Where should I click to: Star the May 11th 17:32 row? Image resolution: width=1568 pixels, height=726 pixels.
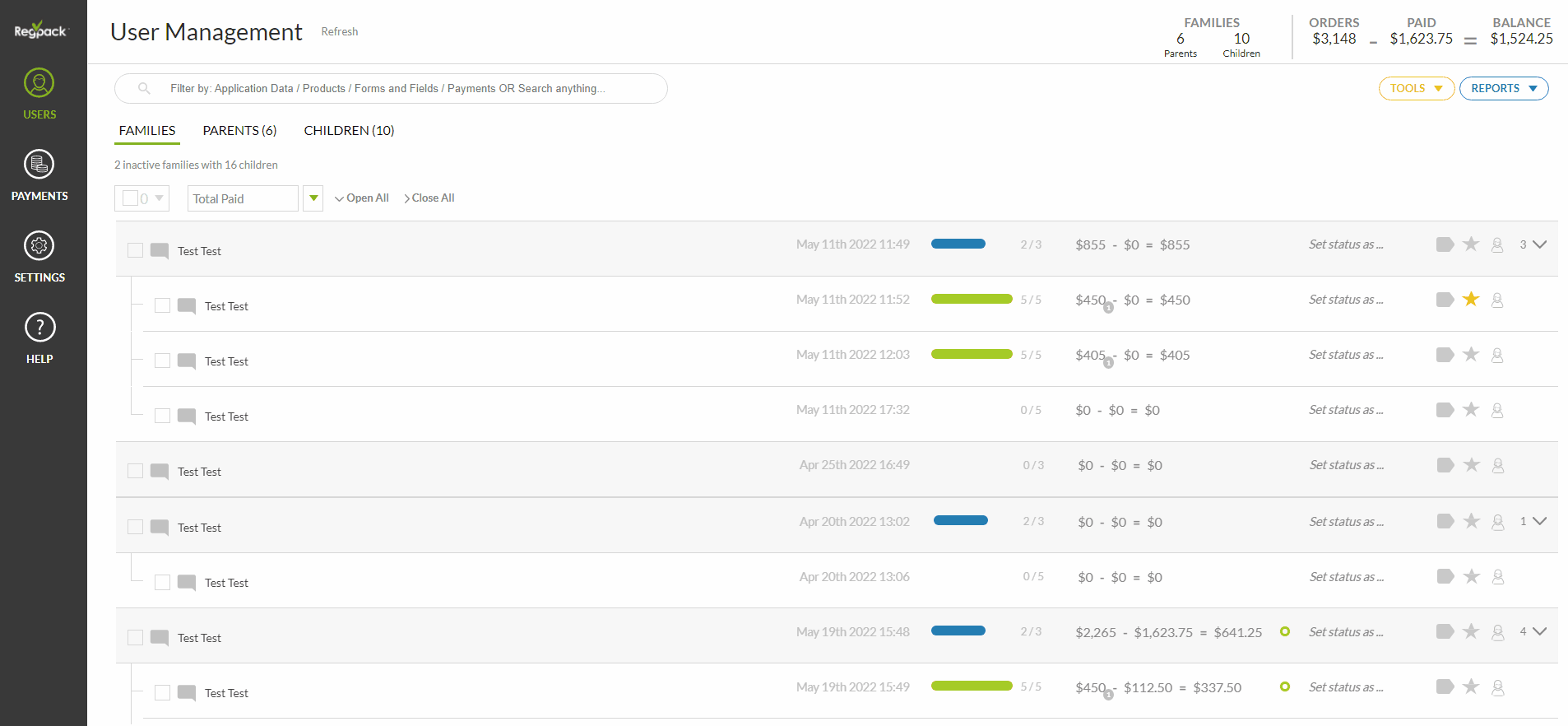pos(1471,409)
